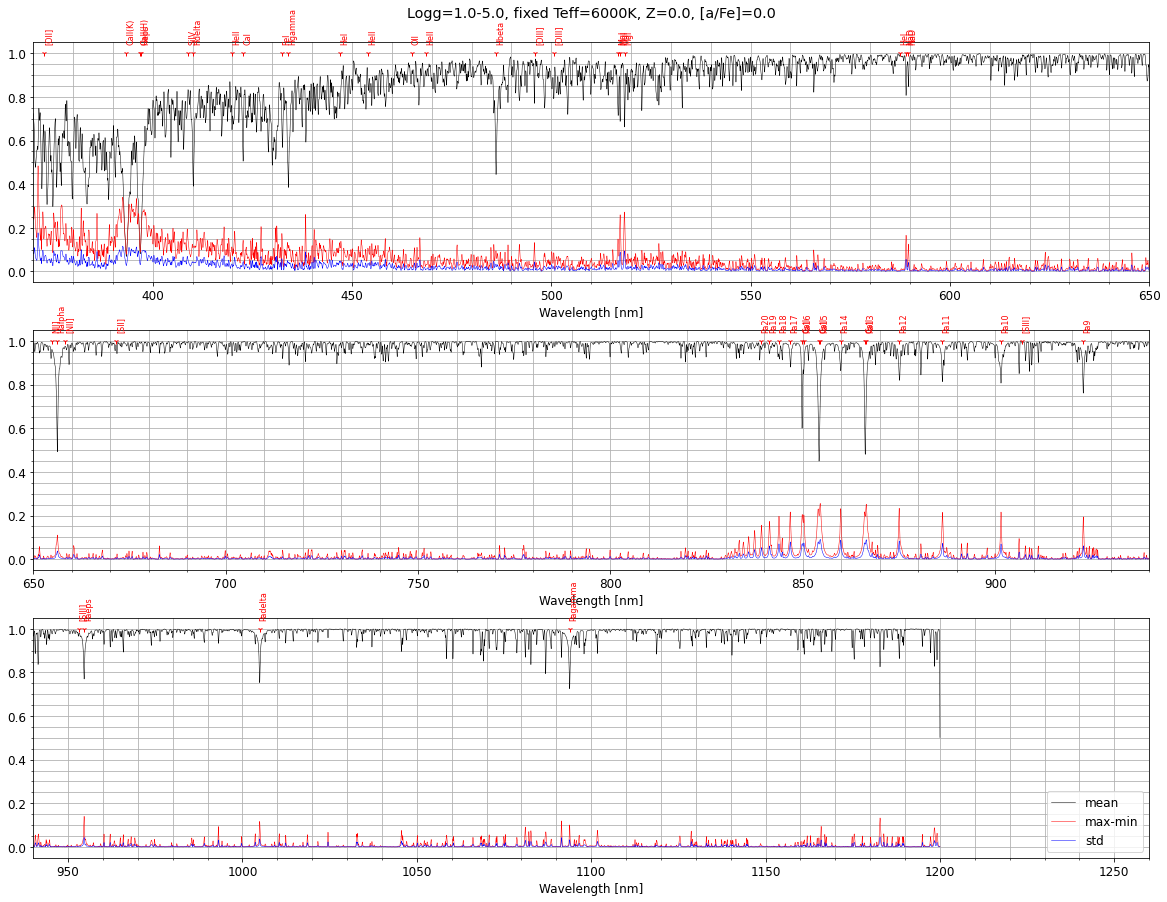Click the Pa10 line marker label
This screenshot has height=902, width=1167.
(1005, 324)
